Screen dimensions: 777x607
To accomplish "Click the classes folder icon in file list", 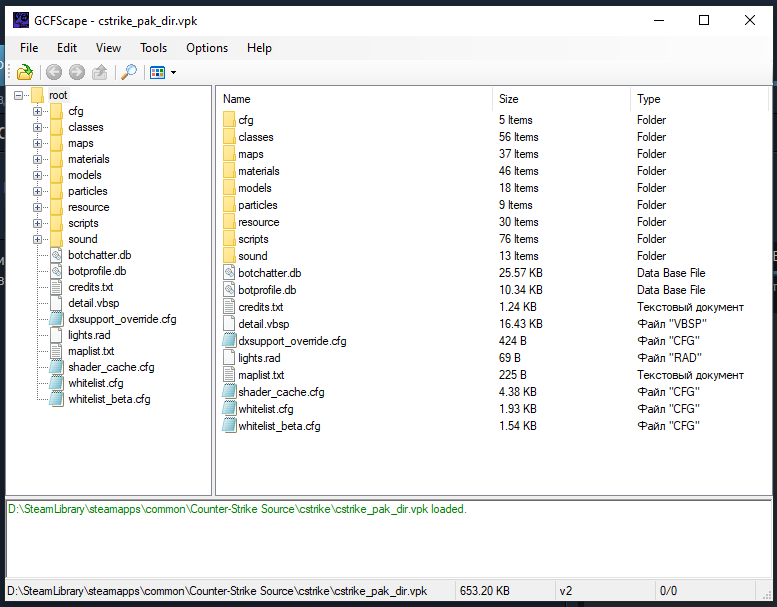I will click(x=229, y=137).
